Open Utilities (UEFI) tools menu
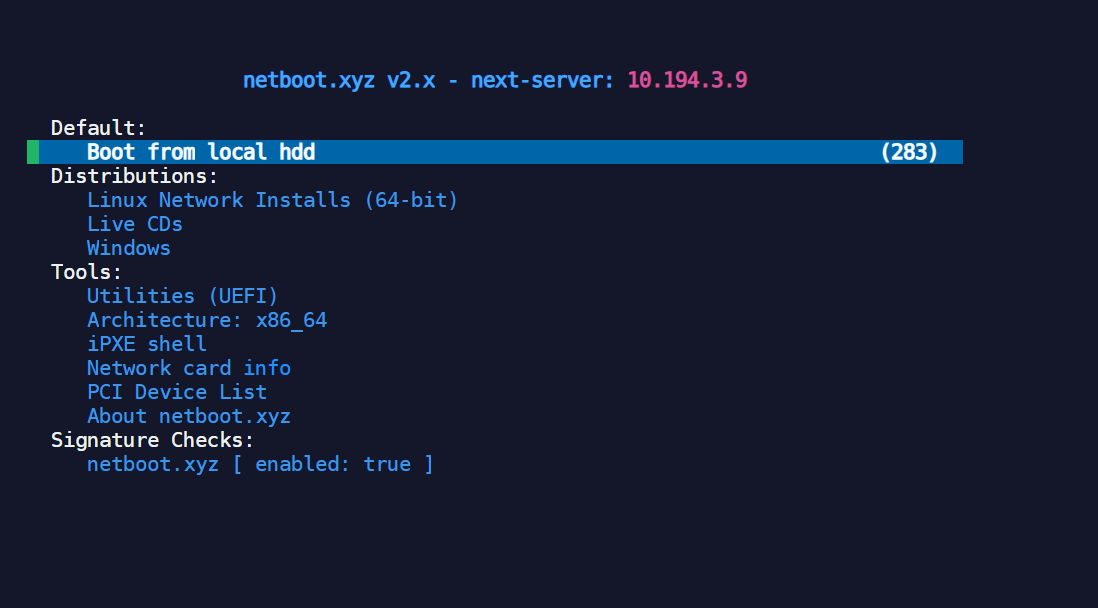 click(x=182, y=296)
